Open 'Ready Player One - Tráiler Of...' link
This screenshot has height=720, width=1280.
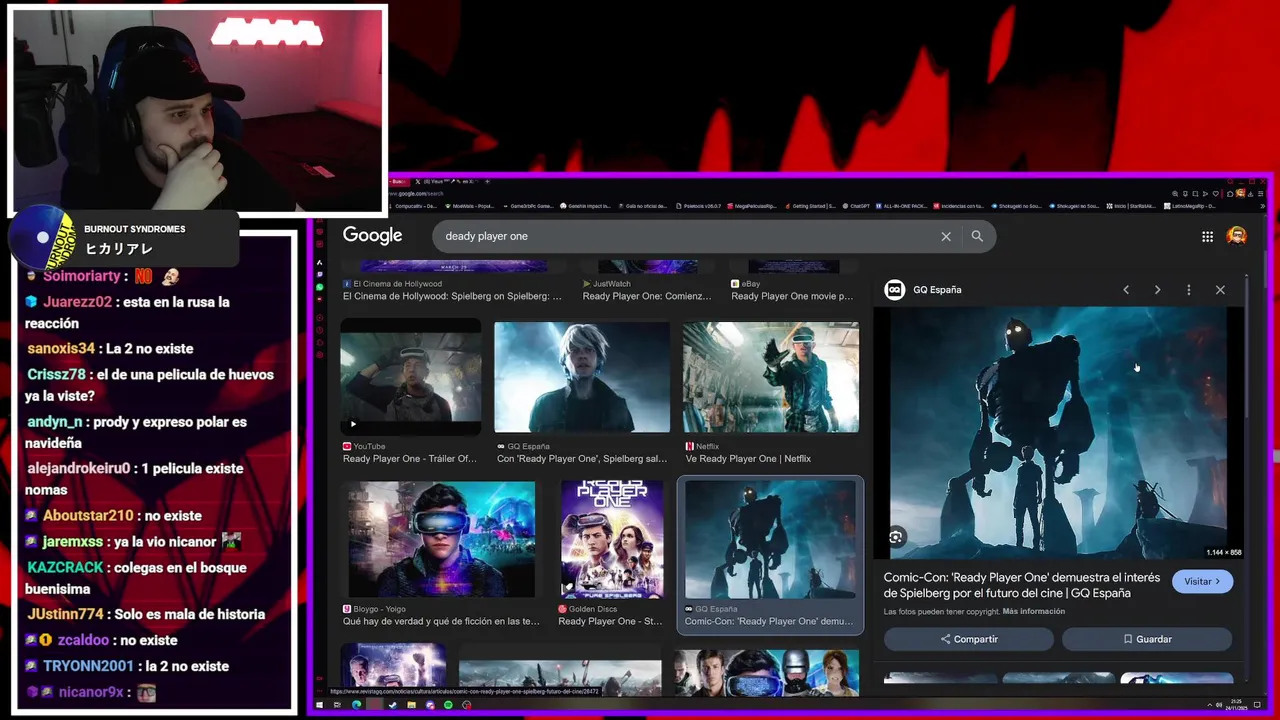410,459
